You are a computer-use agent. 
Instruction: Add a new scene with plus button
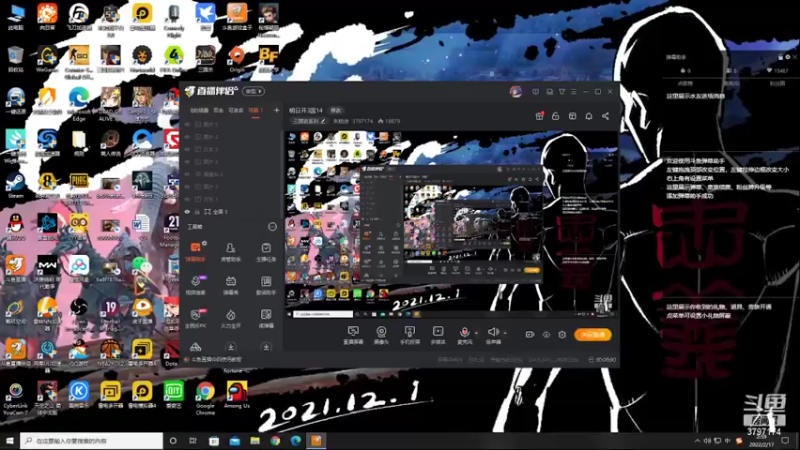[277, 110]
